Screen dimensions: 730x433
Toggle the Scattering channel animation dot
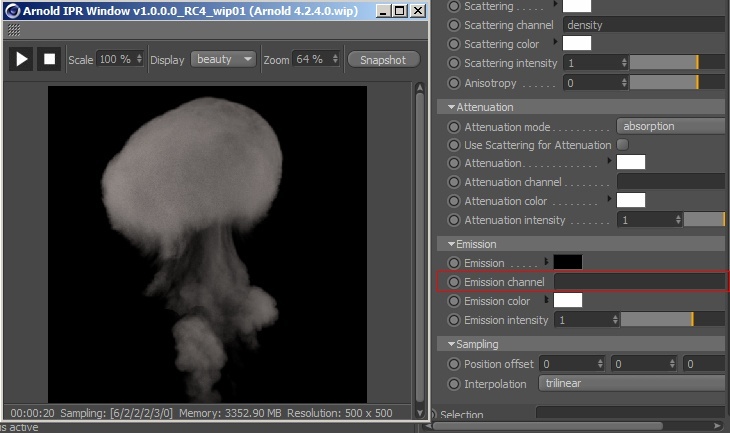[453, 25]
